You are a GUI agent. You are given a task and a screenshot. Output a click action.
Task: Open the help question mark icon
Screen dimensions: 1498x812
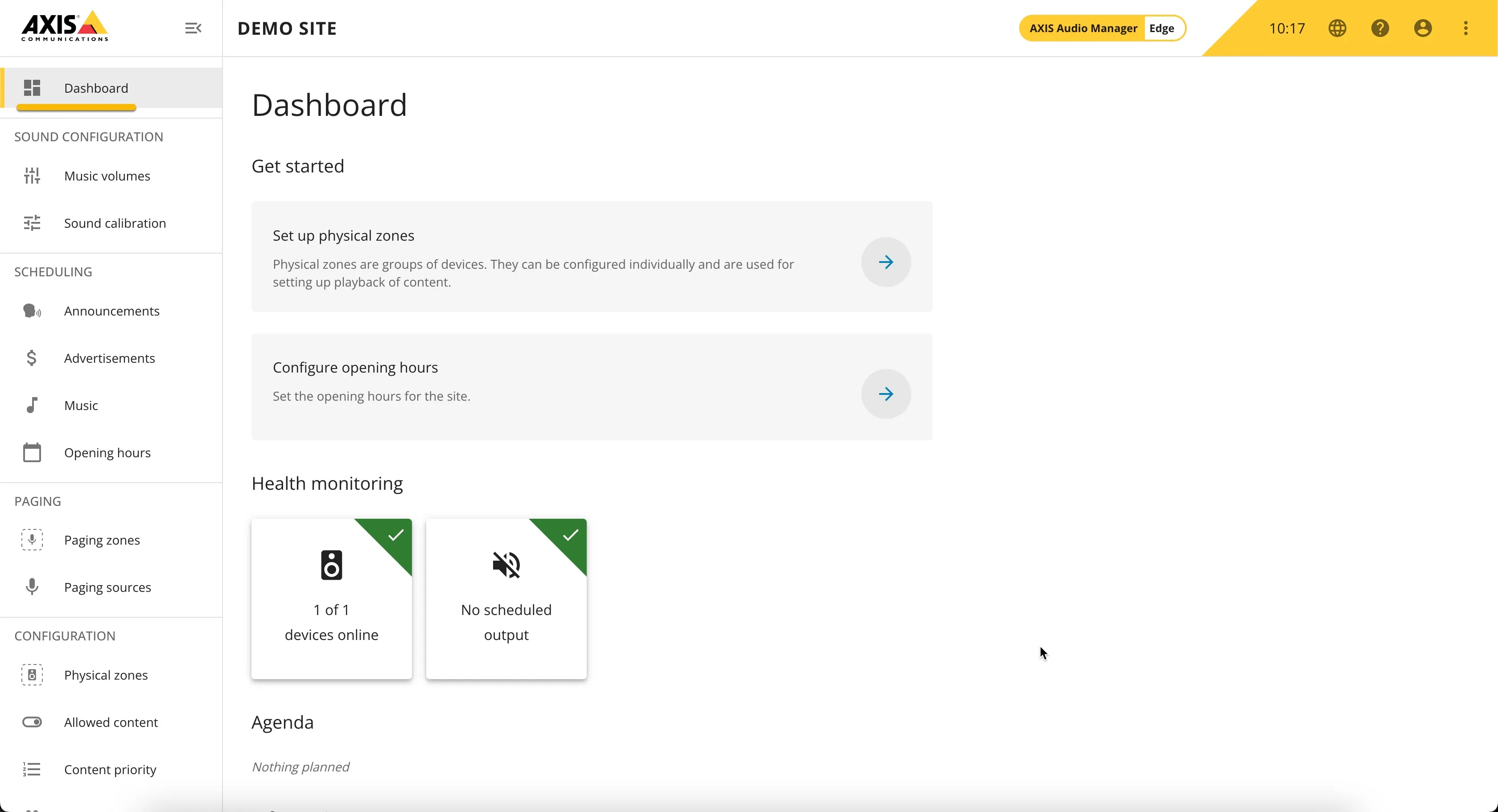pyautogui.click(x=1380, y=28)
